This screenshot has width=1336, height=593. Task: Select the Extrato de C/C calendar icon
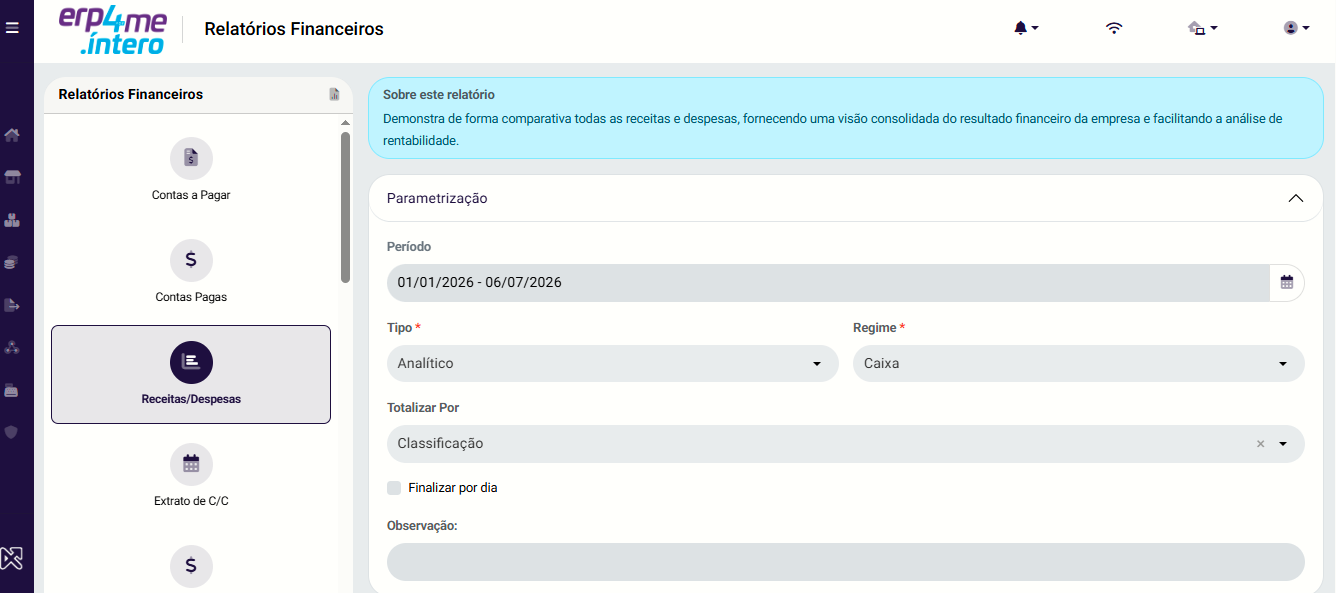click(191, 464)
